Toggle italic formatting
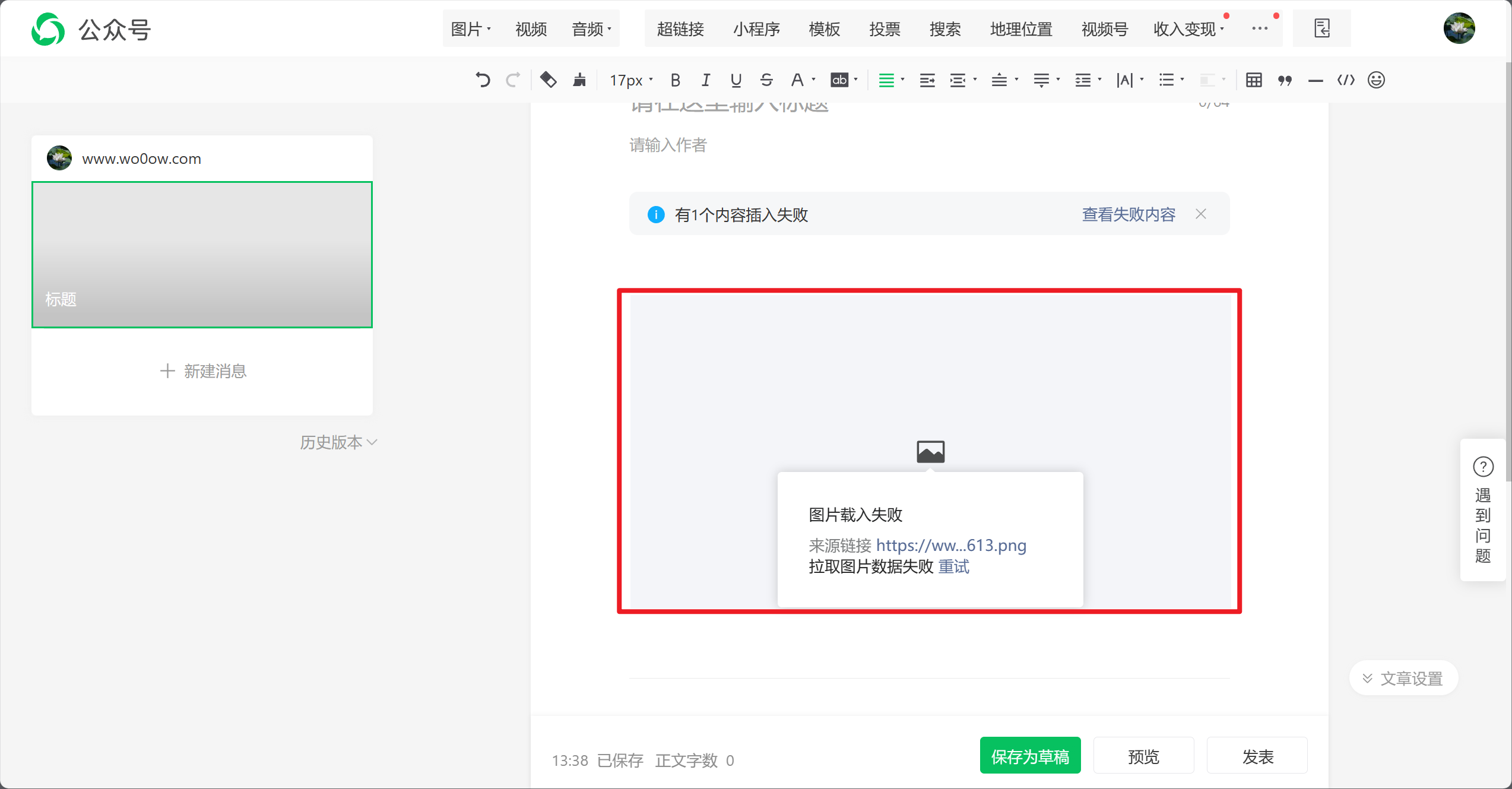1512x789 pixels. [705, 80]
